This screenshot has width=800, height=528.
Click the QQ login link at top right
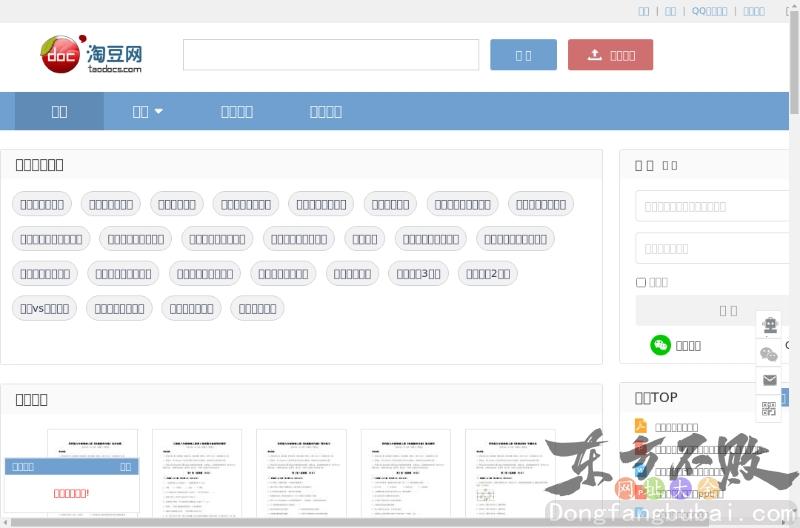tap(709, 11)
